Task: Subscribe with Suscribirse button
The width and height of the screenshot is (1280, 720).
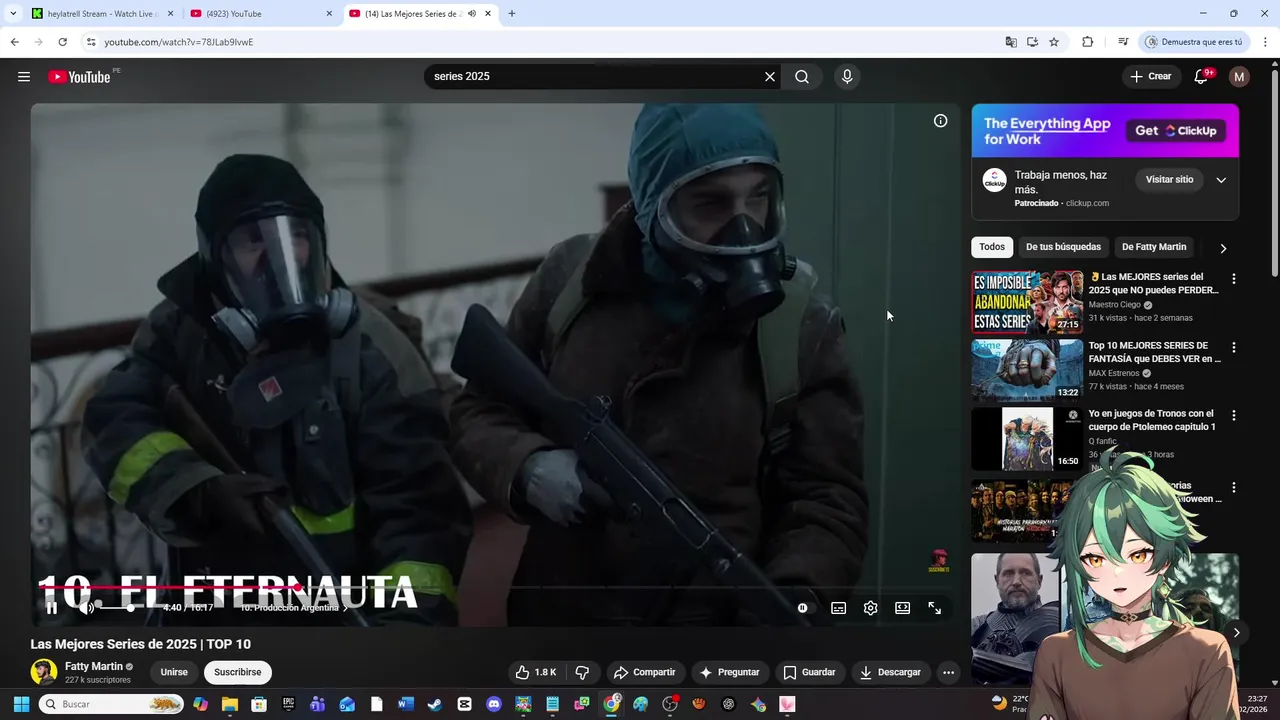Action: pyautogui.click(x=237, y=672)
